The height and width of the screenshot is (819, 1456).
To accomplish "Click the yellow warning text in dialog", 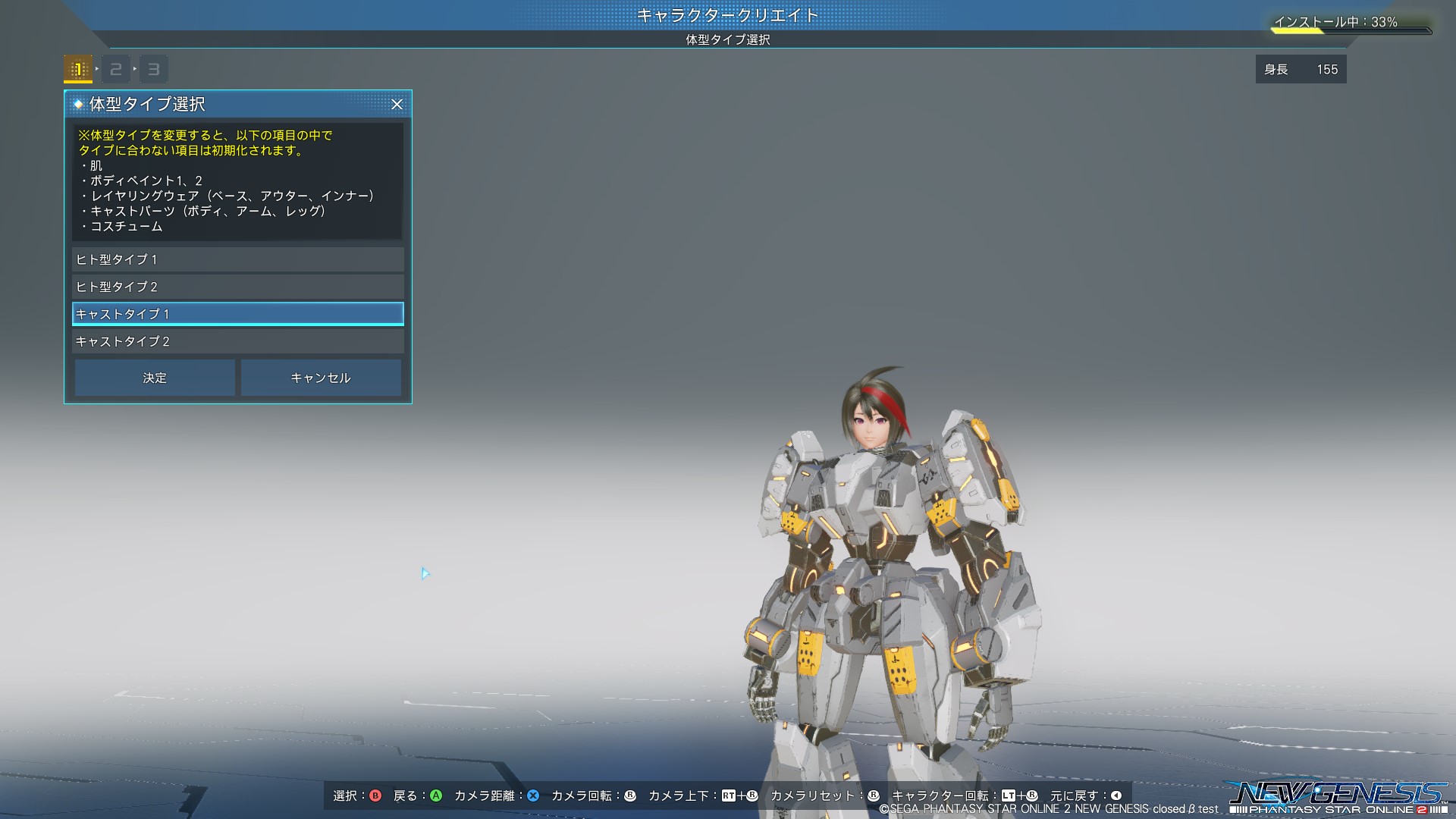I will click(x=205, y=143).
